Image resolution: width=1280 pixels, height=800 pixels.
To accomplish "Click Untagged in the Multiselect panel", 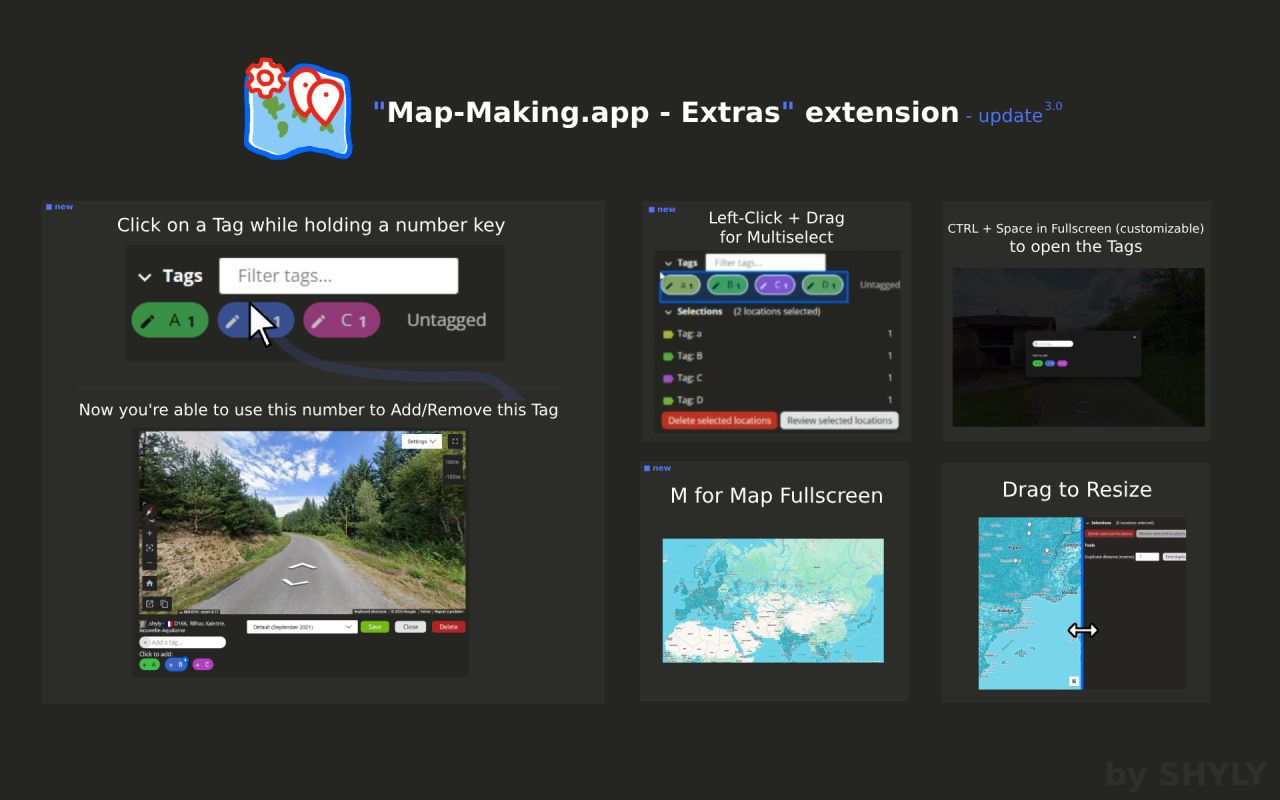I will pos(880,285).
